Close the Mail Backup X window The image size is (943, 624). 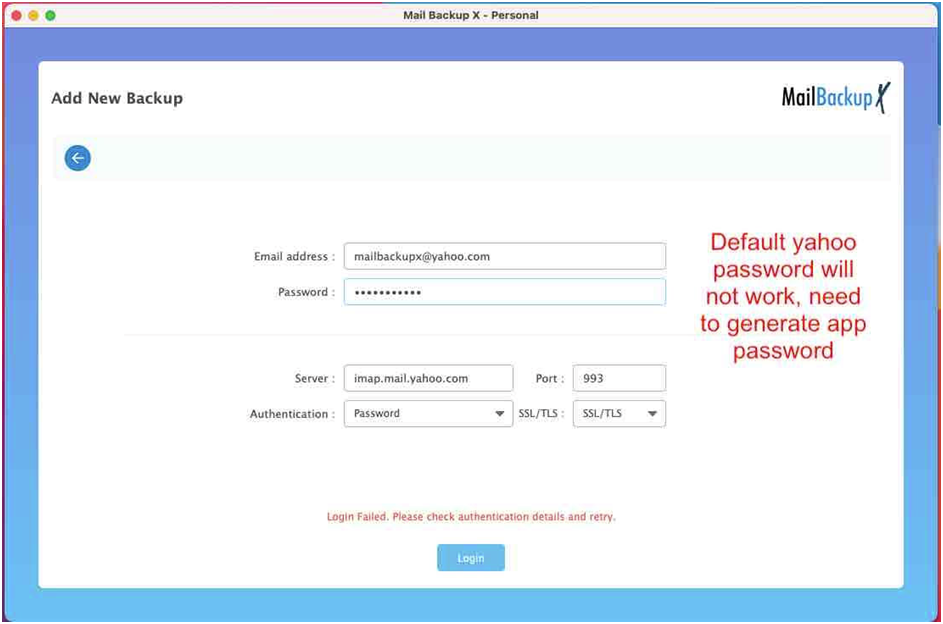tap(16, 15)
